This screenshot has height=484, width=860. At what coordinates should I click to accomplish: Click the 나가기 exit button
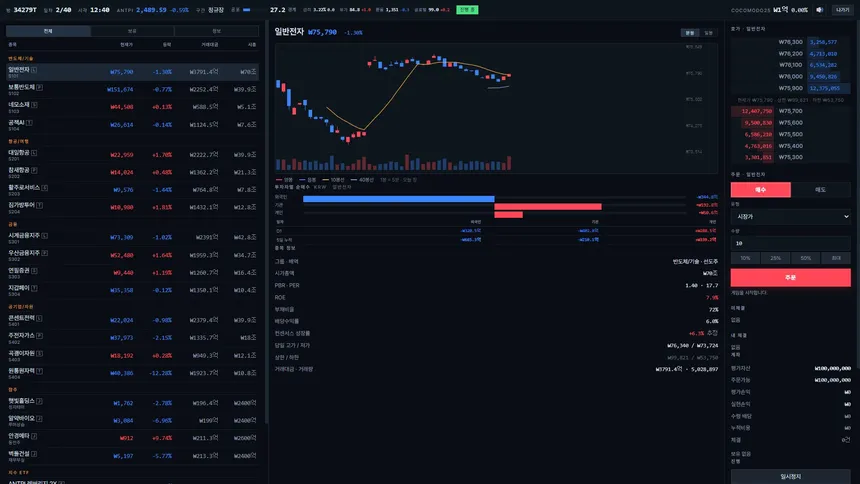[x=842, y=10]
